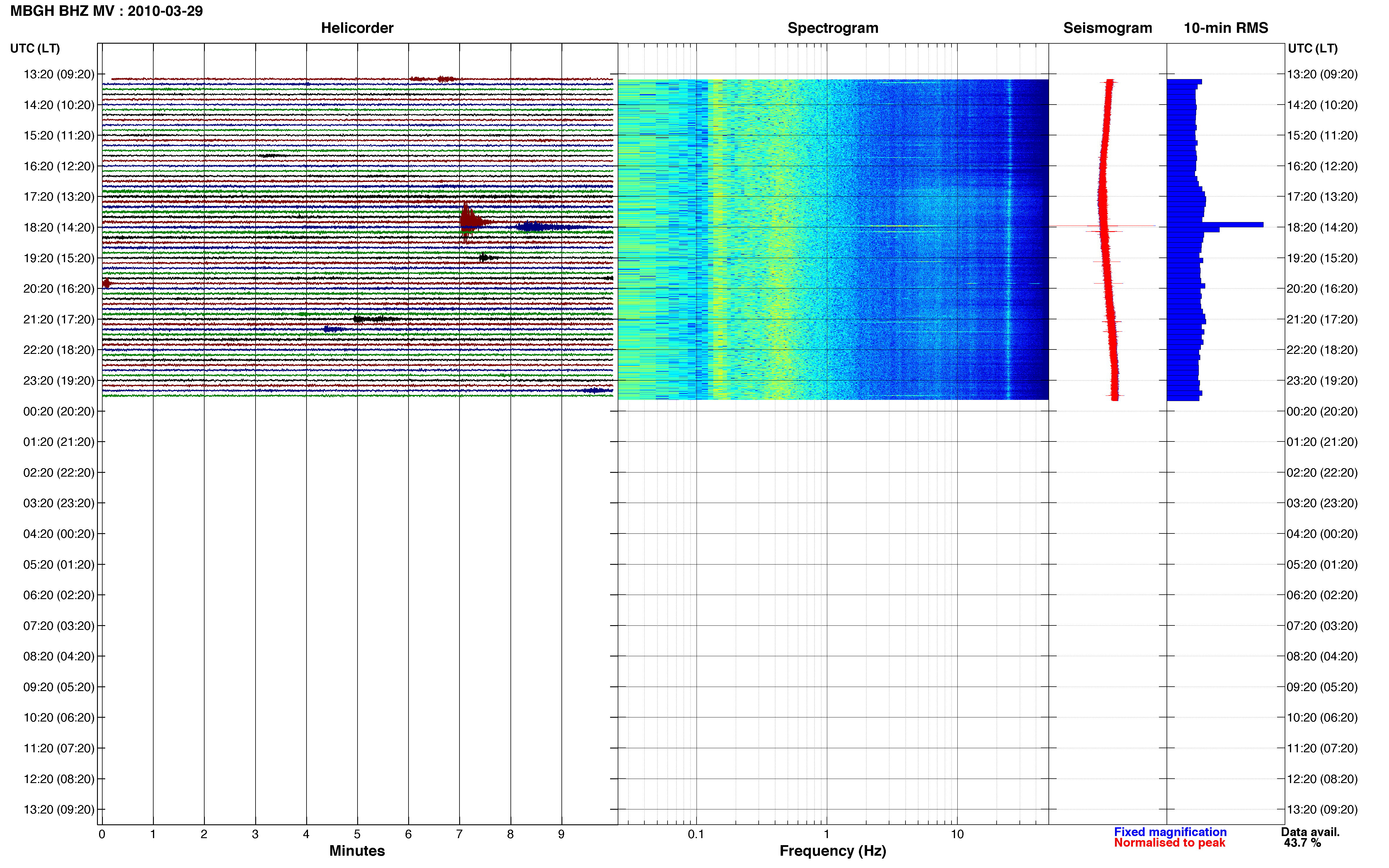The image size is (1389, 868).
Task: Click right axis label '06:20 (02:20)'
Action: pos(1322,595)
